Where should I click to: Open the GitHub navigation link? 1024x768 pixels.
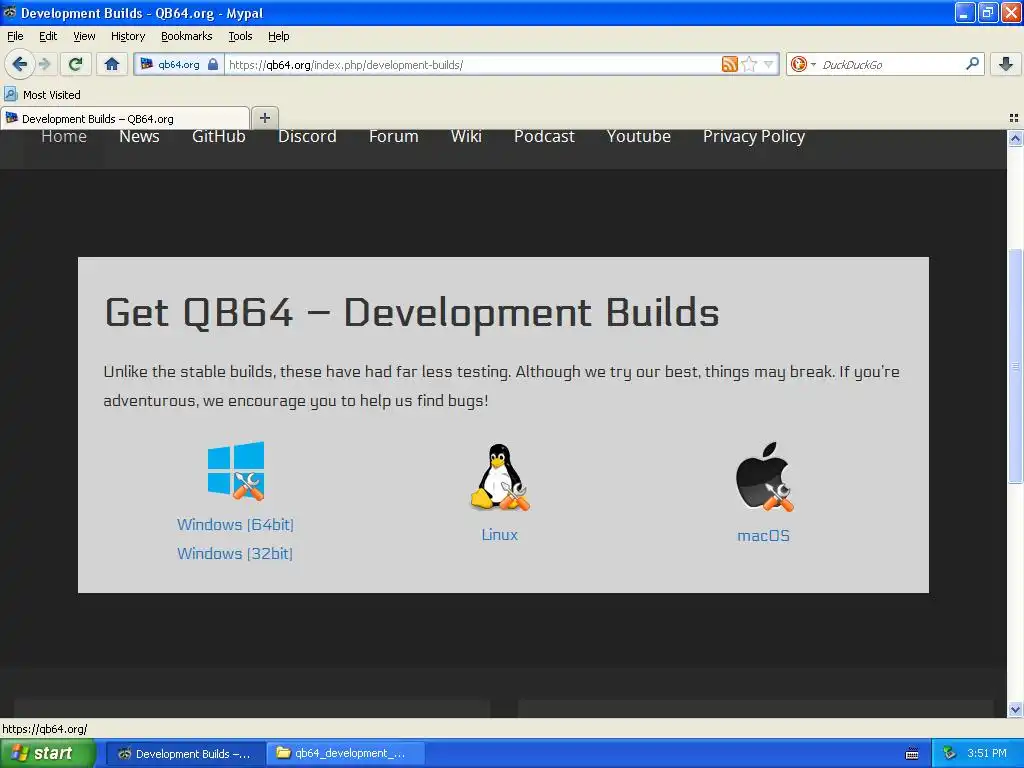click(x=219, y=136)
